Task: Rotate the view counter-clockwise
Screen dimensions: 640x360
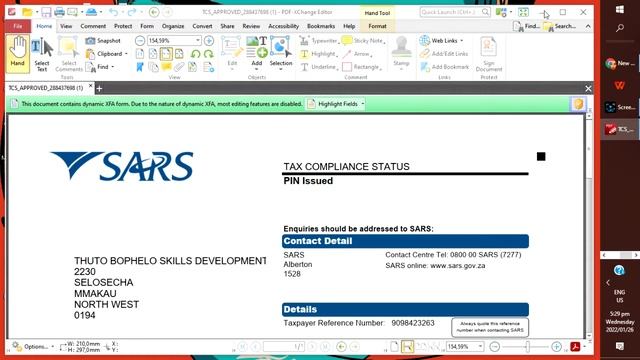Action: pyautogui.click(x=196, y=54)
